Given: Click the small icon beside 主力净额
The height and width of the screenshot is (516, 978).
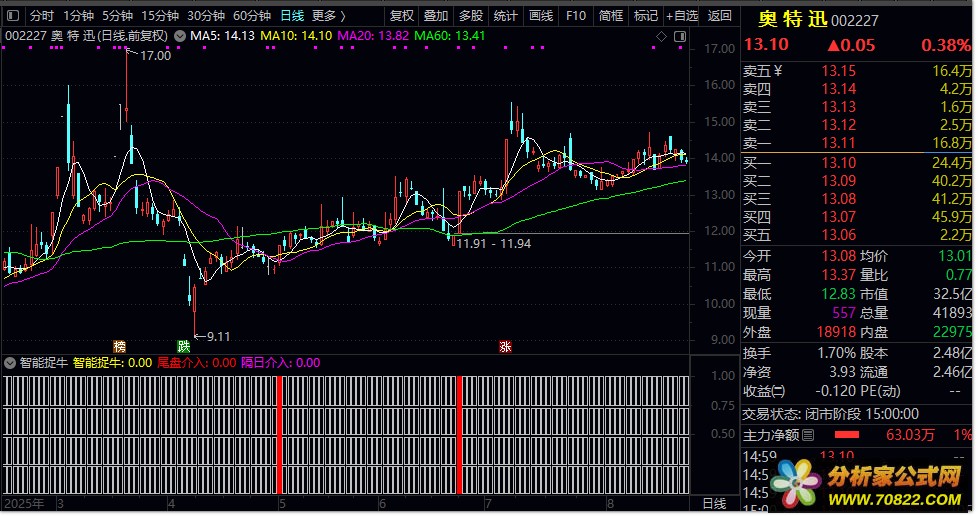Looking at the screenshot, I should tap(808, 435).
